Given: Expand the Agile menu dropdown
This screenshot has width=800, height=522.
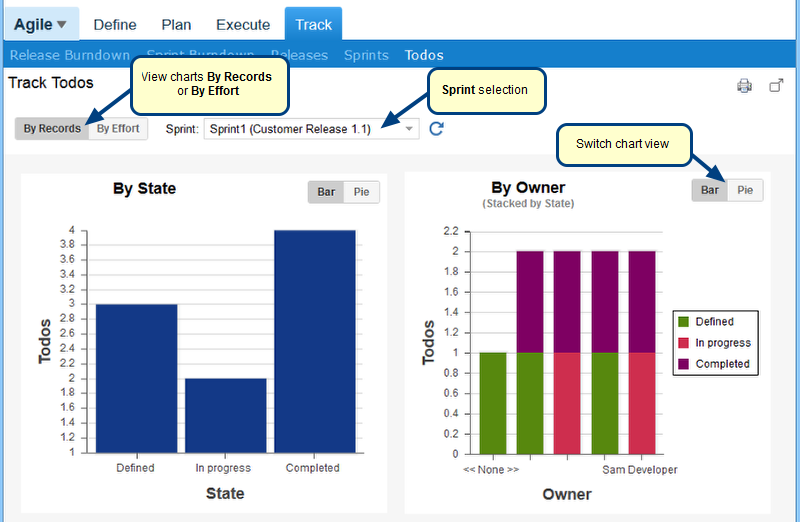Looking at the screenshot, I should pyautogui.click(x=40, y=25).
